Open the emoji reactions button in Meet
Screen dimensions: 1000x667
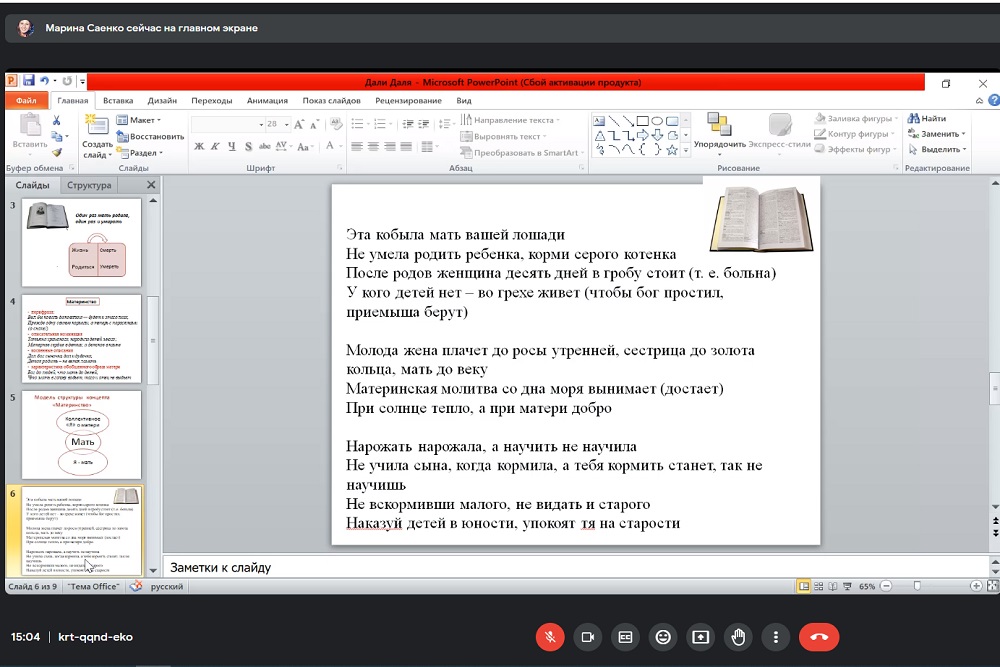point(662,637)
